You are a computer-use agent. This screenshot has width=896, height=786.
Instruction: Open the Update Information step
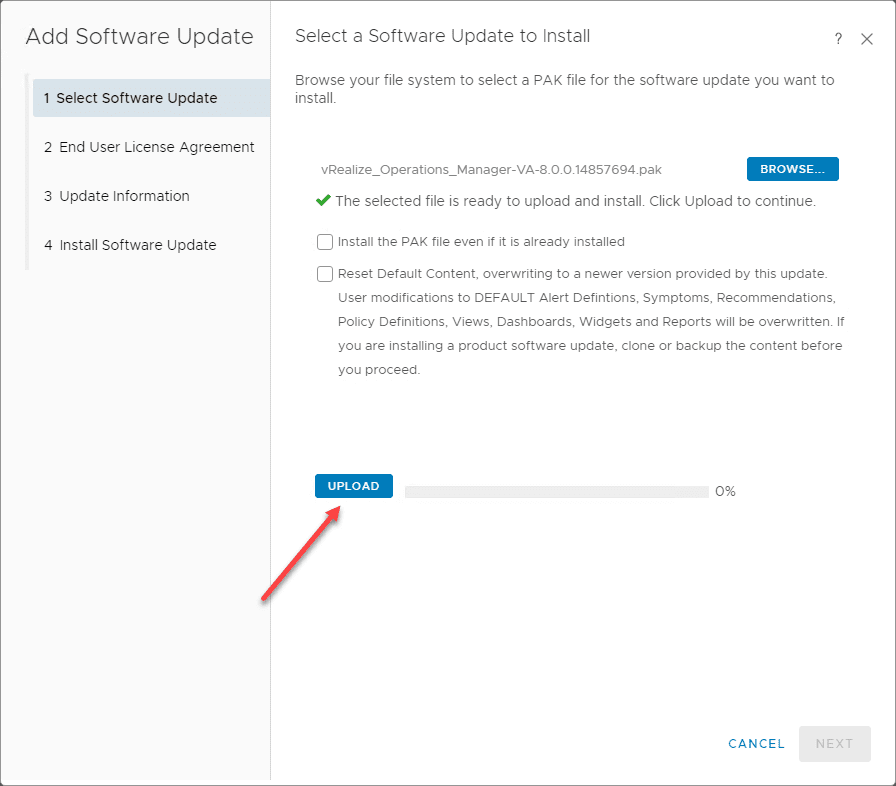(116, 196)
